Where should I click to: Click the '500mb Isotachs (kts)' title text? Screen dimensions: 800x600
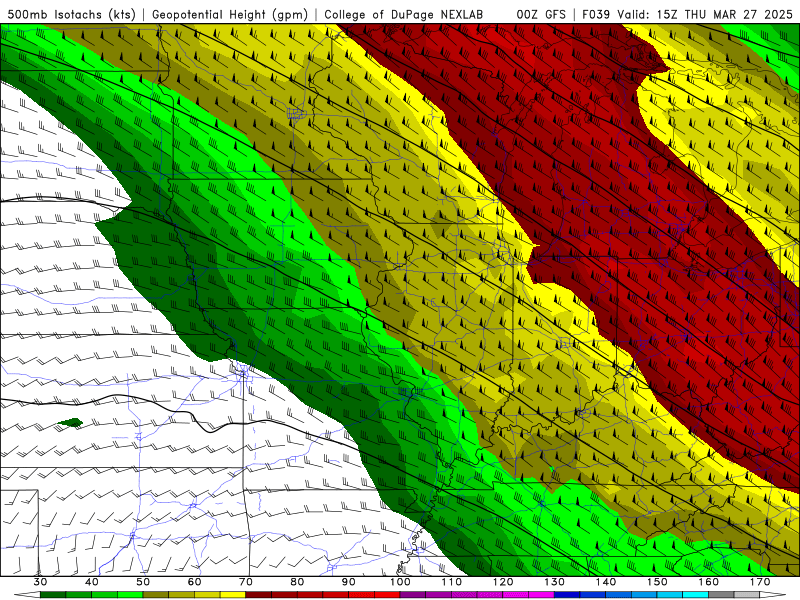69,15
